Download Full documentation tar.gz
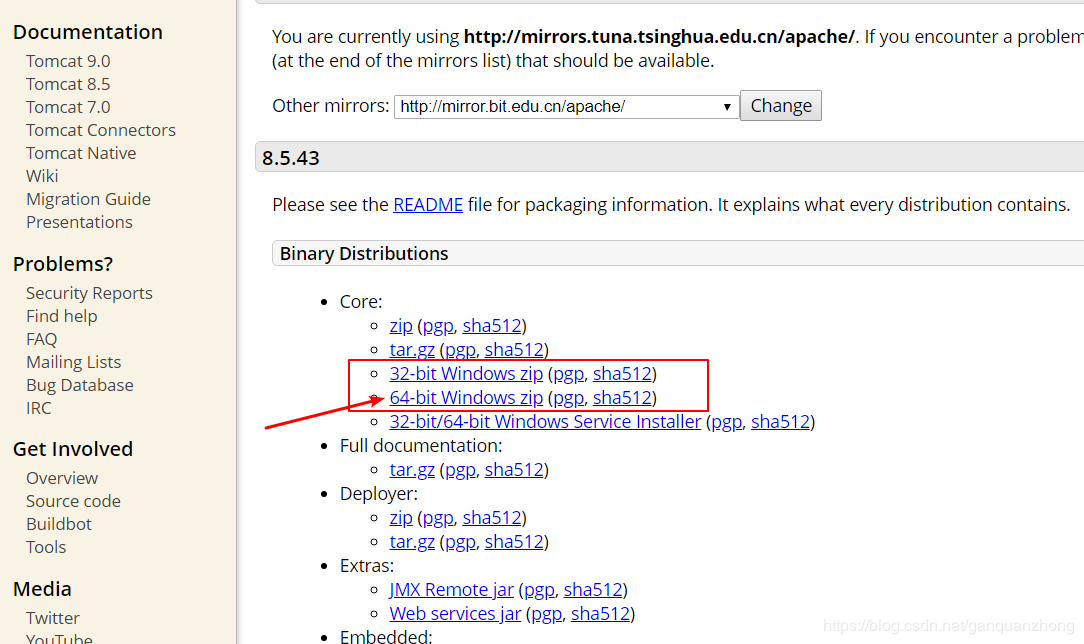 coord(412,470)
